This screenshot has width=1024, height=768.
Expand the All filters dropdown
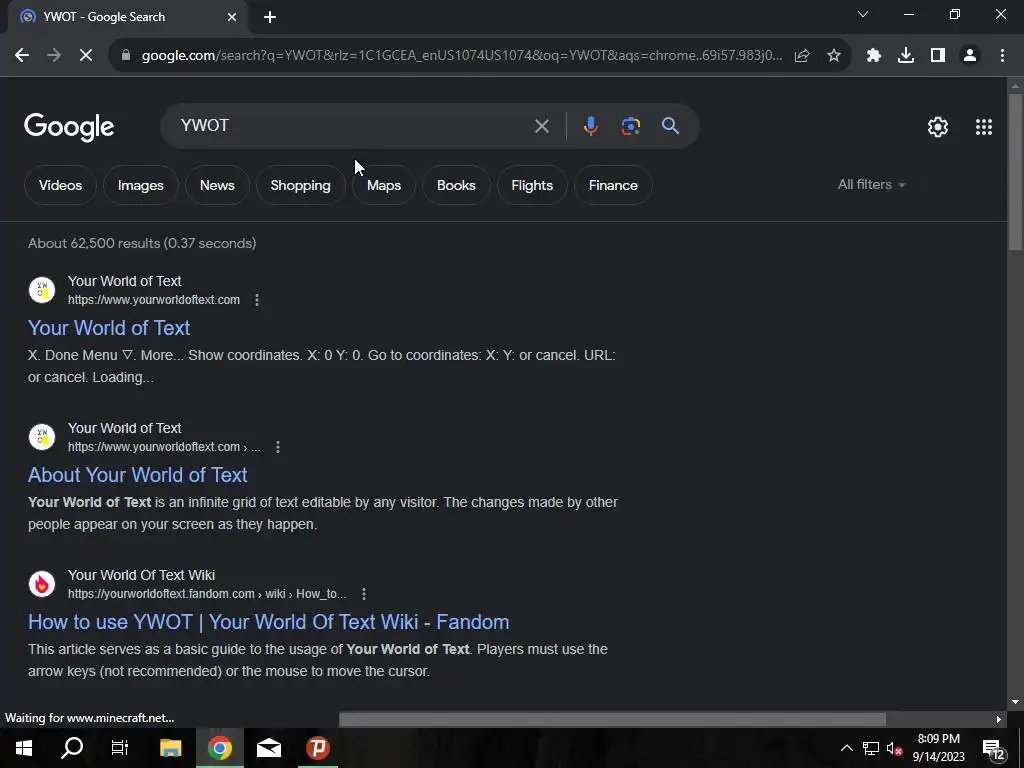pyautogui.click(x=871, y=185)
